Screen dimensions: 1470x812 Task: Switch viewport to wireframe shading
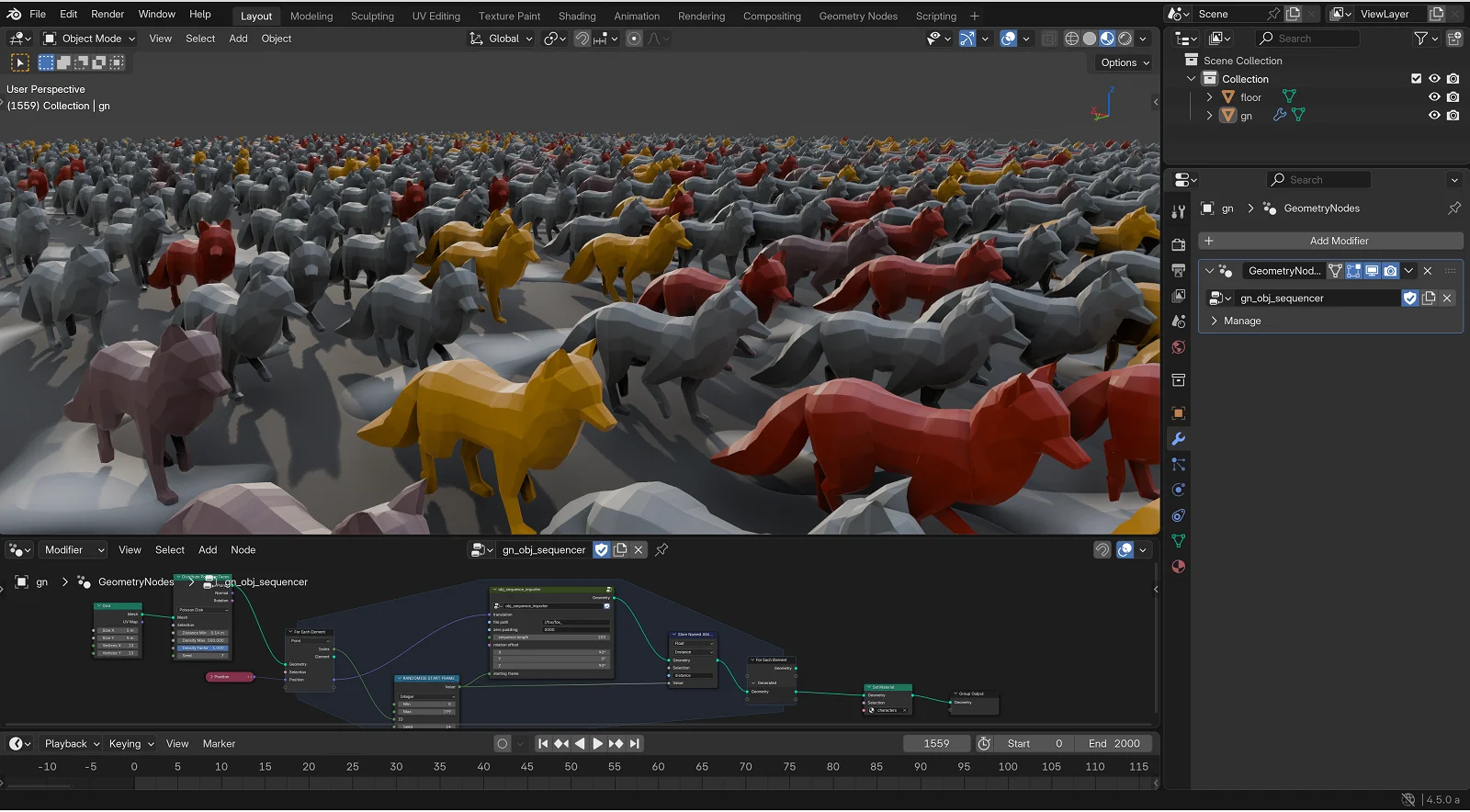click(x=1071, y=39)
